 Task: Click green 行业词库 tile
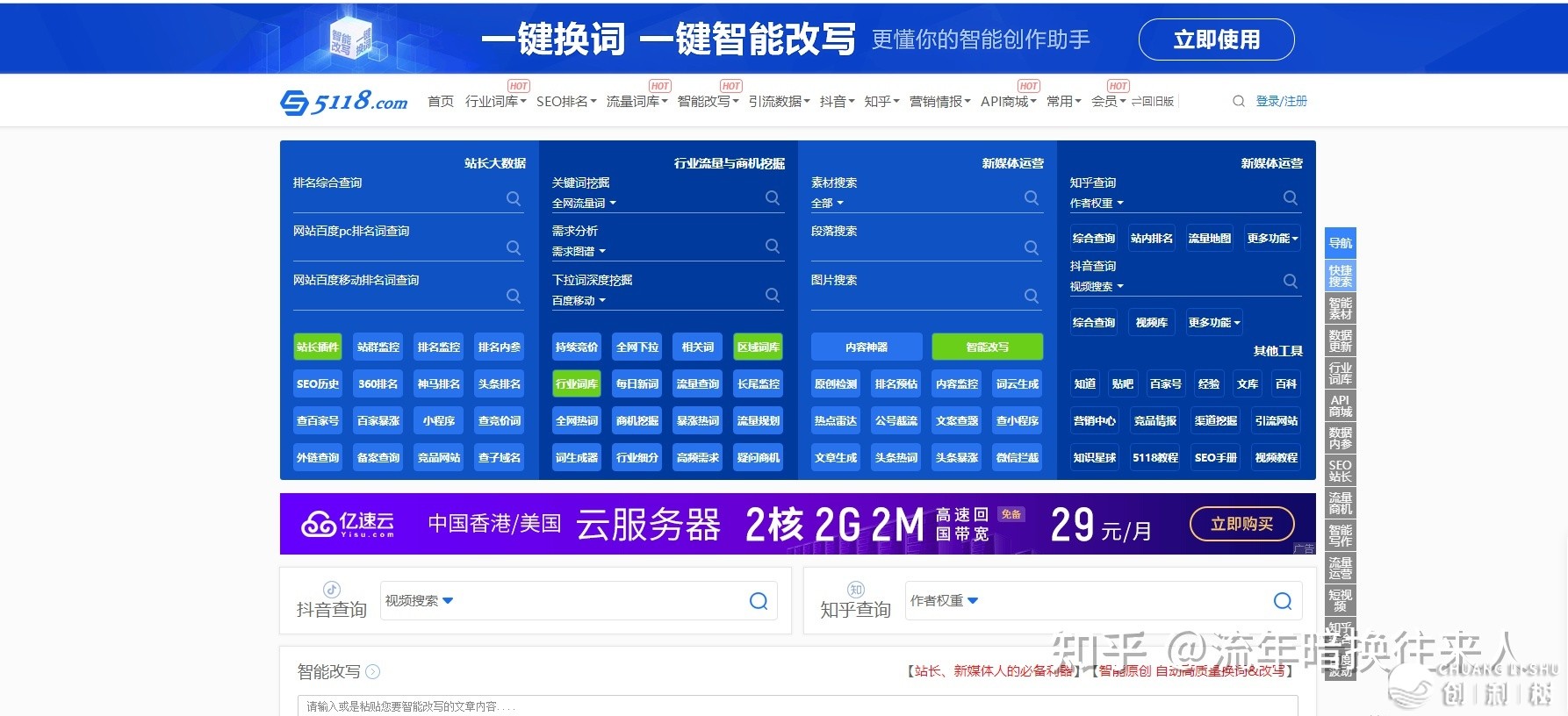[x=577, y=383]
